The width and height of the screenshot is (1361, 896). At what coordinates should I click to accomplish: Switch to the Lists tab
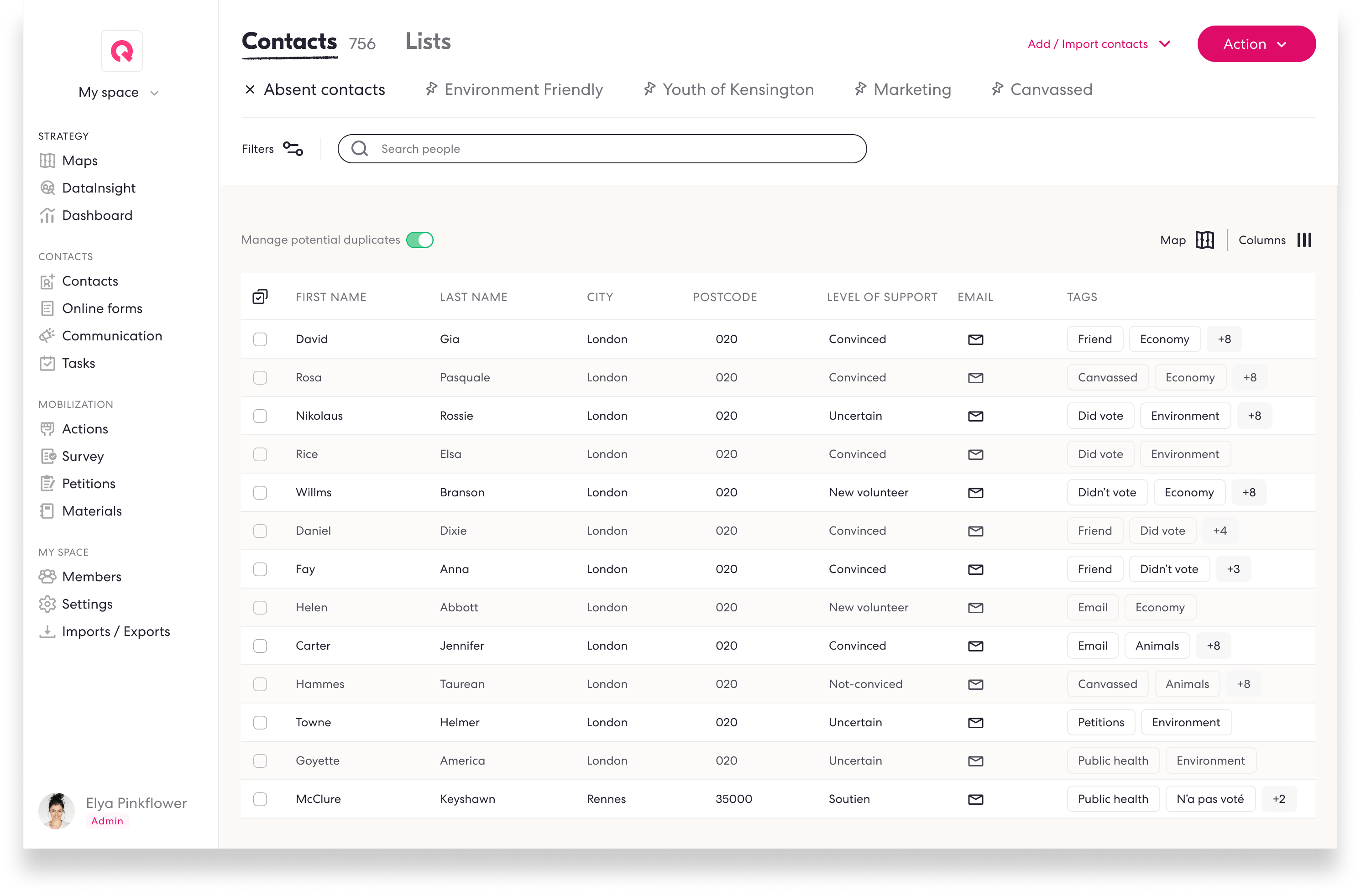tap(427, 41)
